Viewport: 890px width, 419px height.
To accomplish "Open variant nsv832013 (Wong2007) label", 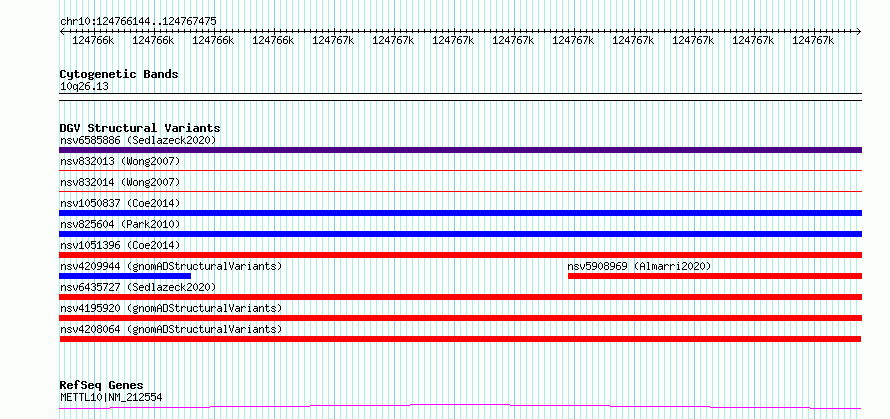I will 120,161.
